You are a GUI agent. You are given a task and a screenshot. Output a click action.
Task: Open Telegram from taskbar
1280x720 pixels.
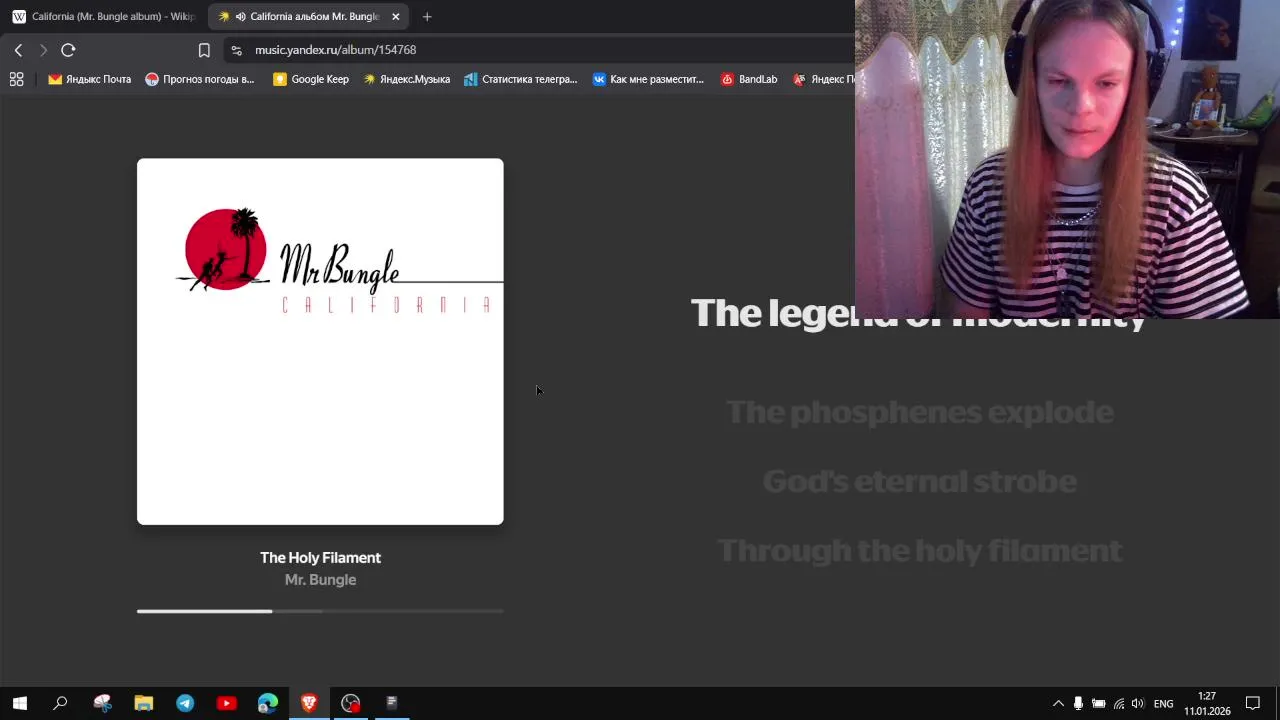[x=185, y=703]
